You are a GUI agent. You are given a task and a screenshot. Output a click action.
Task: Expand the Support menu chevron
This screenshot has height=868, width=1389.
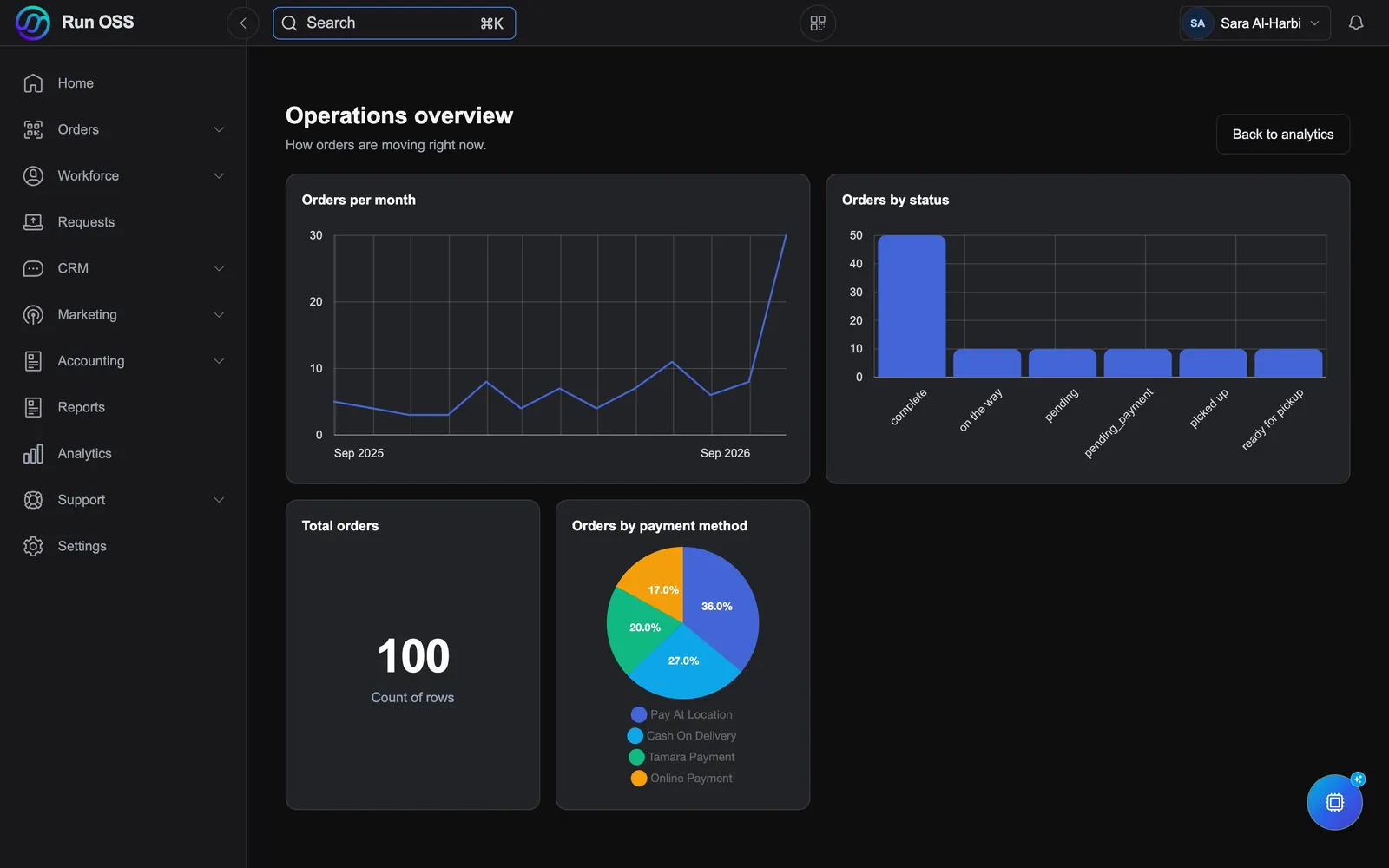219,500
